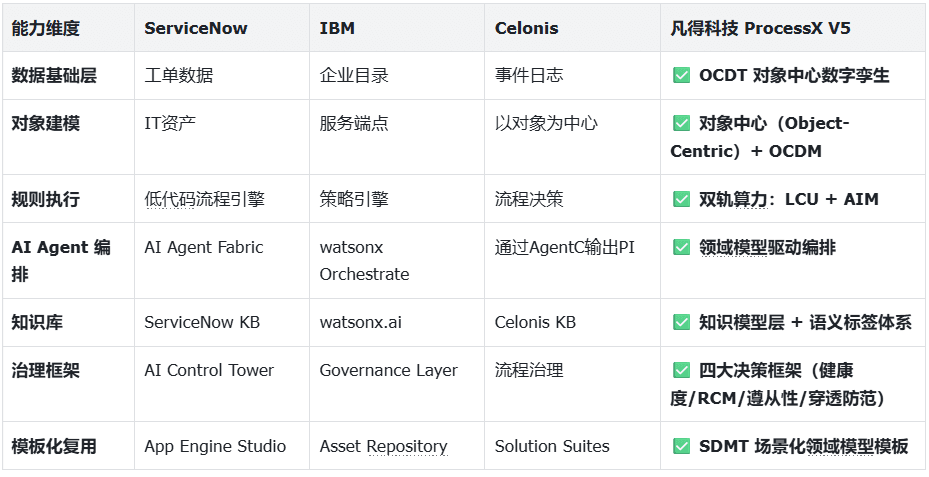The image size is (929, 477).
Task: Click the green check emoji beside 双轨算力
Action: coord(681,199)
